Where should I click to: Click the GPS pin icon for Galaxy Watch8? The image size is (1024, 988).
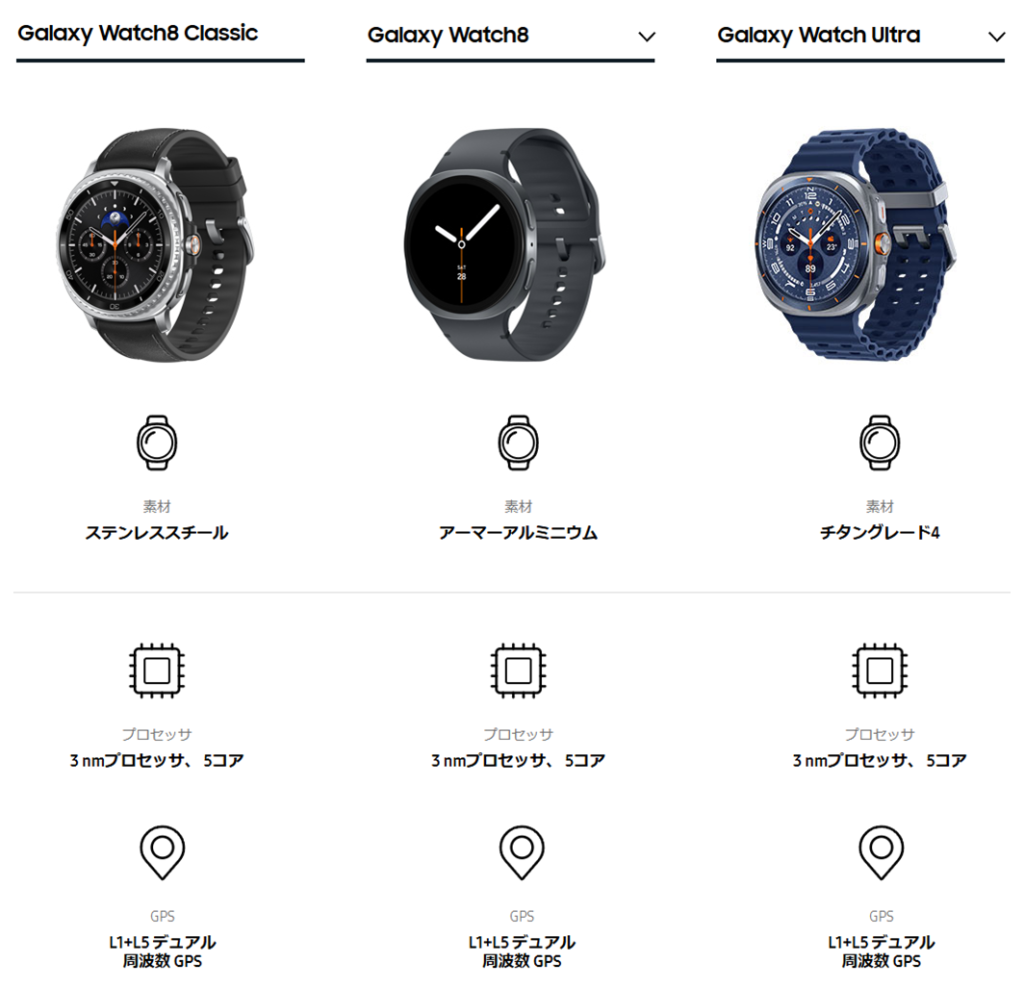coord(521,852)
